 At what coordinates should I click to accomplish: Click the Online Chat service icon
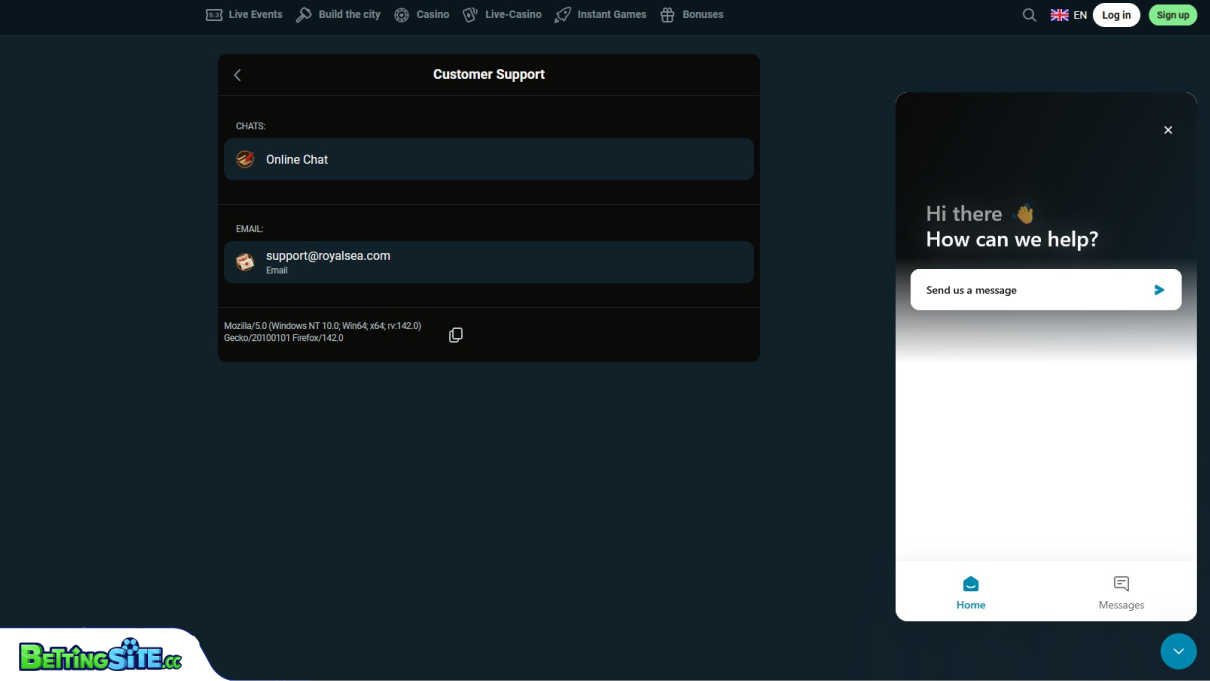(x=245, y=159)
